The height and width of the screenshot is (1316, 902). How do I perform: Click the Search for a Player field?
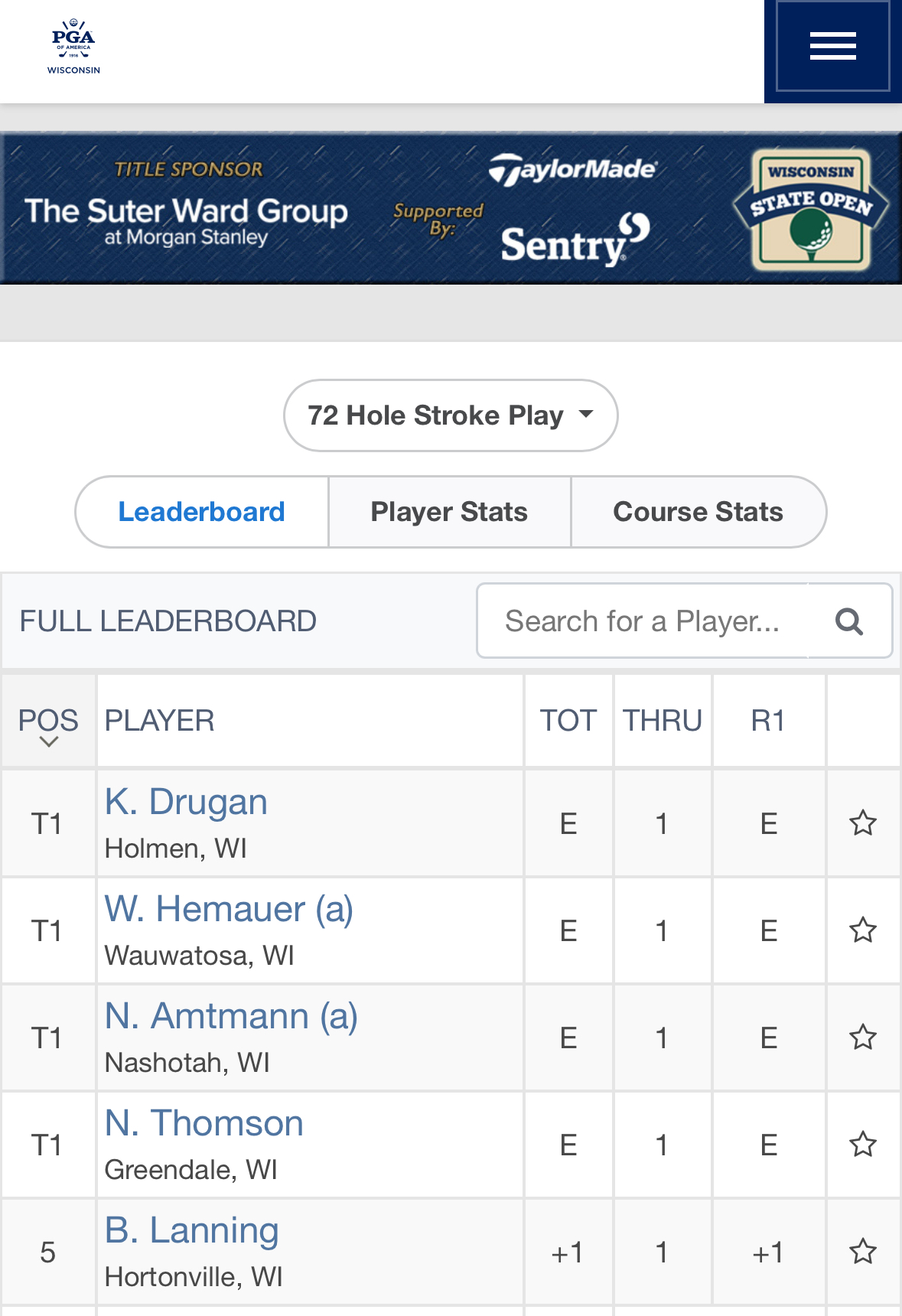click(x=643, y=621)
